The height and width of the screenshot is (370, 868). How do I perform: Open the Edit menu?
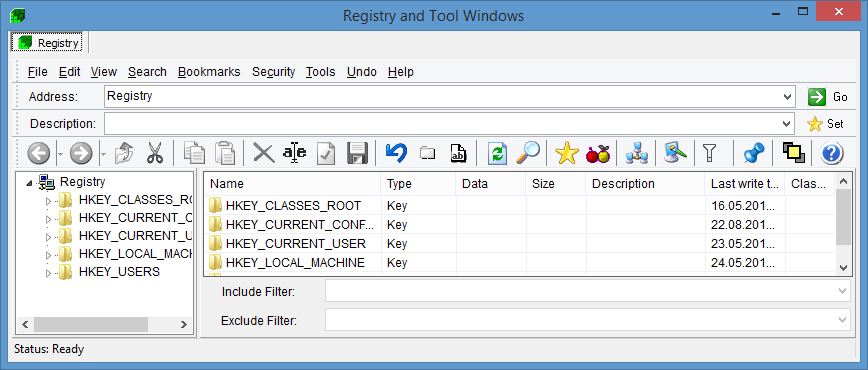[70, 72]
